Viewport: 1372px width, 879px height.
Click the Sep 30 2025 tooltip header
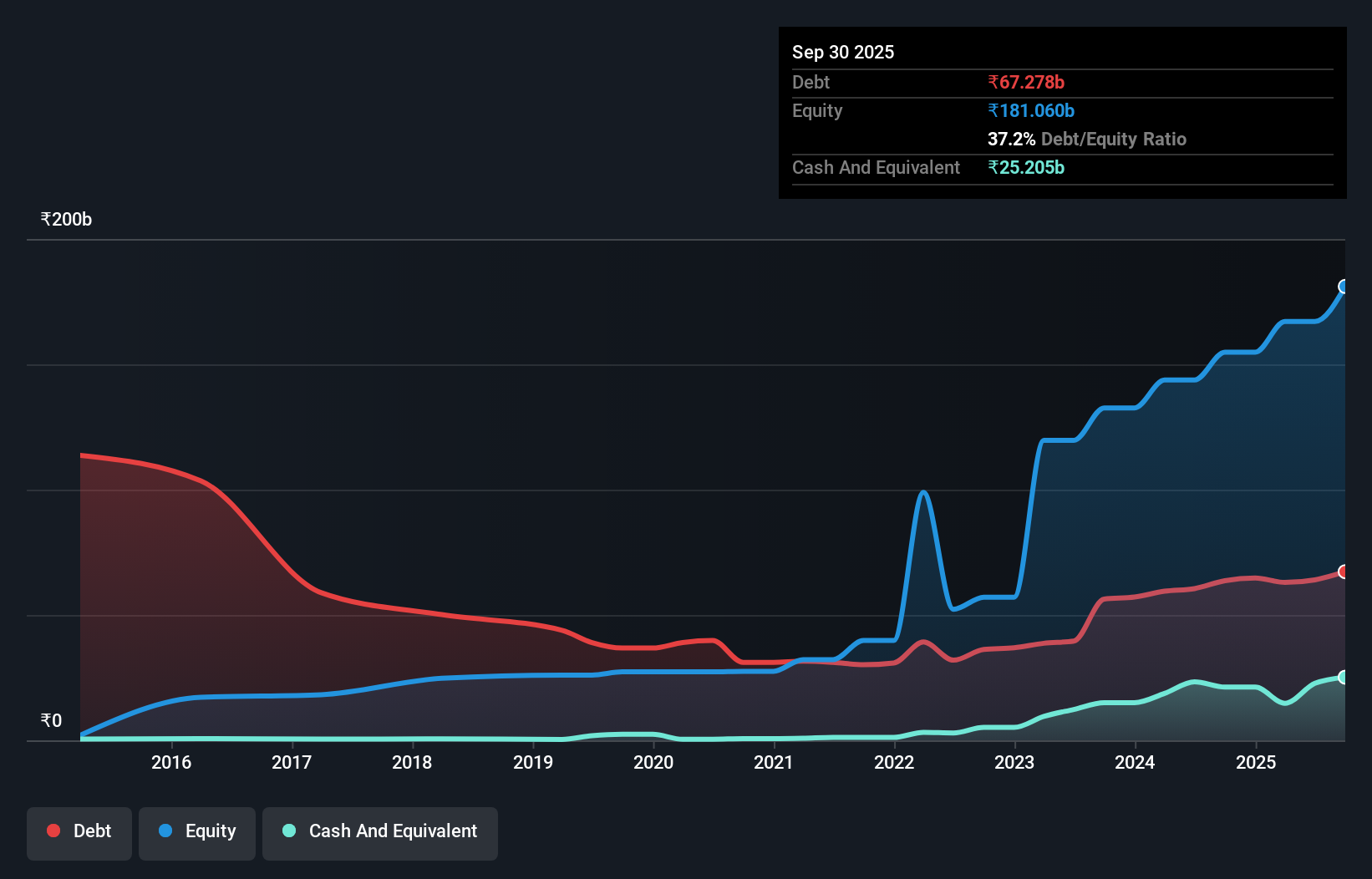pyautogui.click(x=843, y=52)
